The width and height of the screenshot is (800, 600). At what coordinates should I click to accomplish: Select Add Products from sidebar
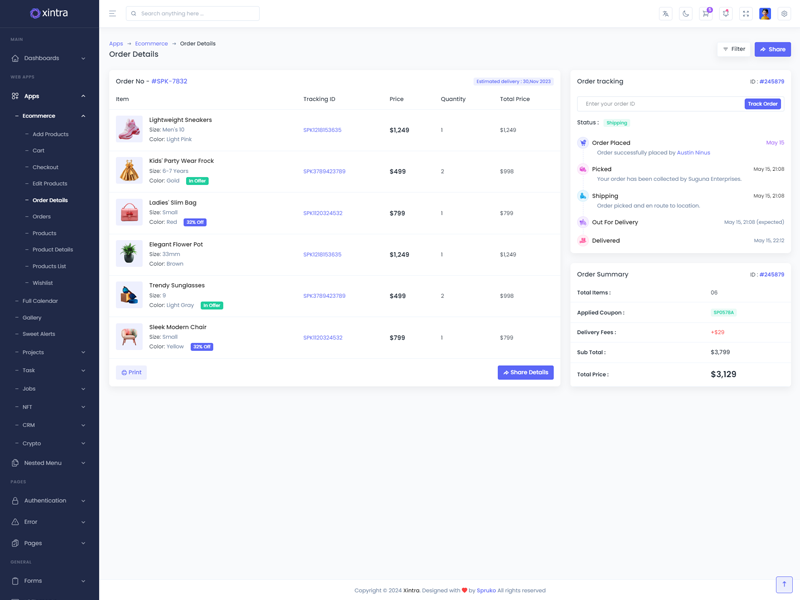pos(50,134)
